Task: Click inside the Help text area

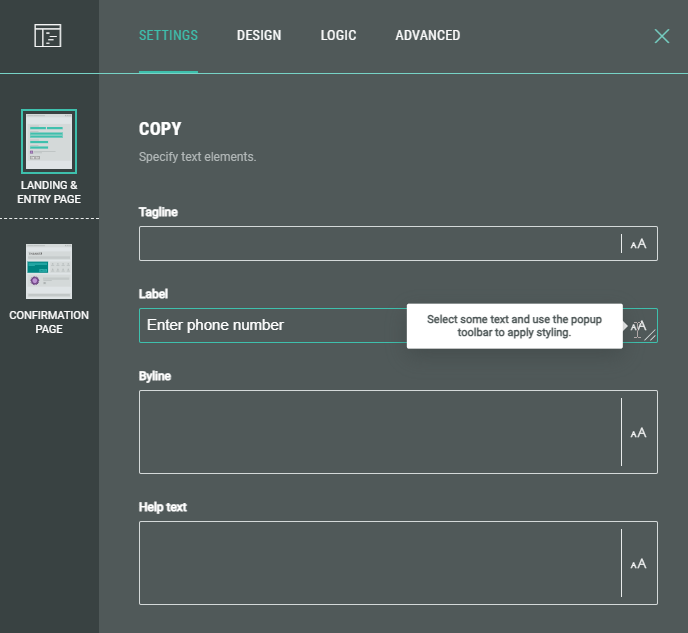Action: (380, 563)
